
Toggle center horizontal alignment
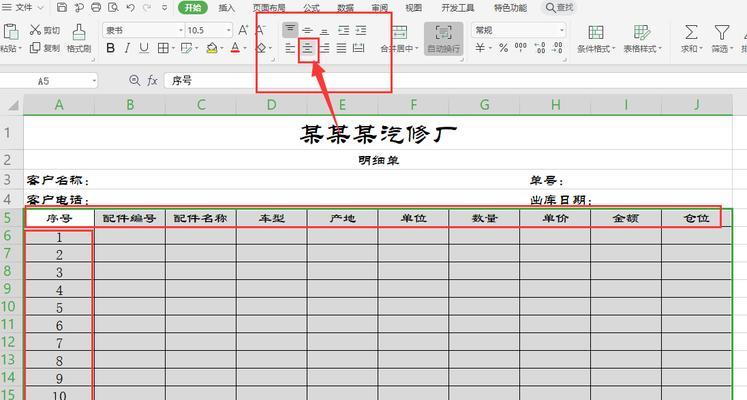tap(308, 48)
